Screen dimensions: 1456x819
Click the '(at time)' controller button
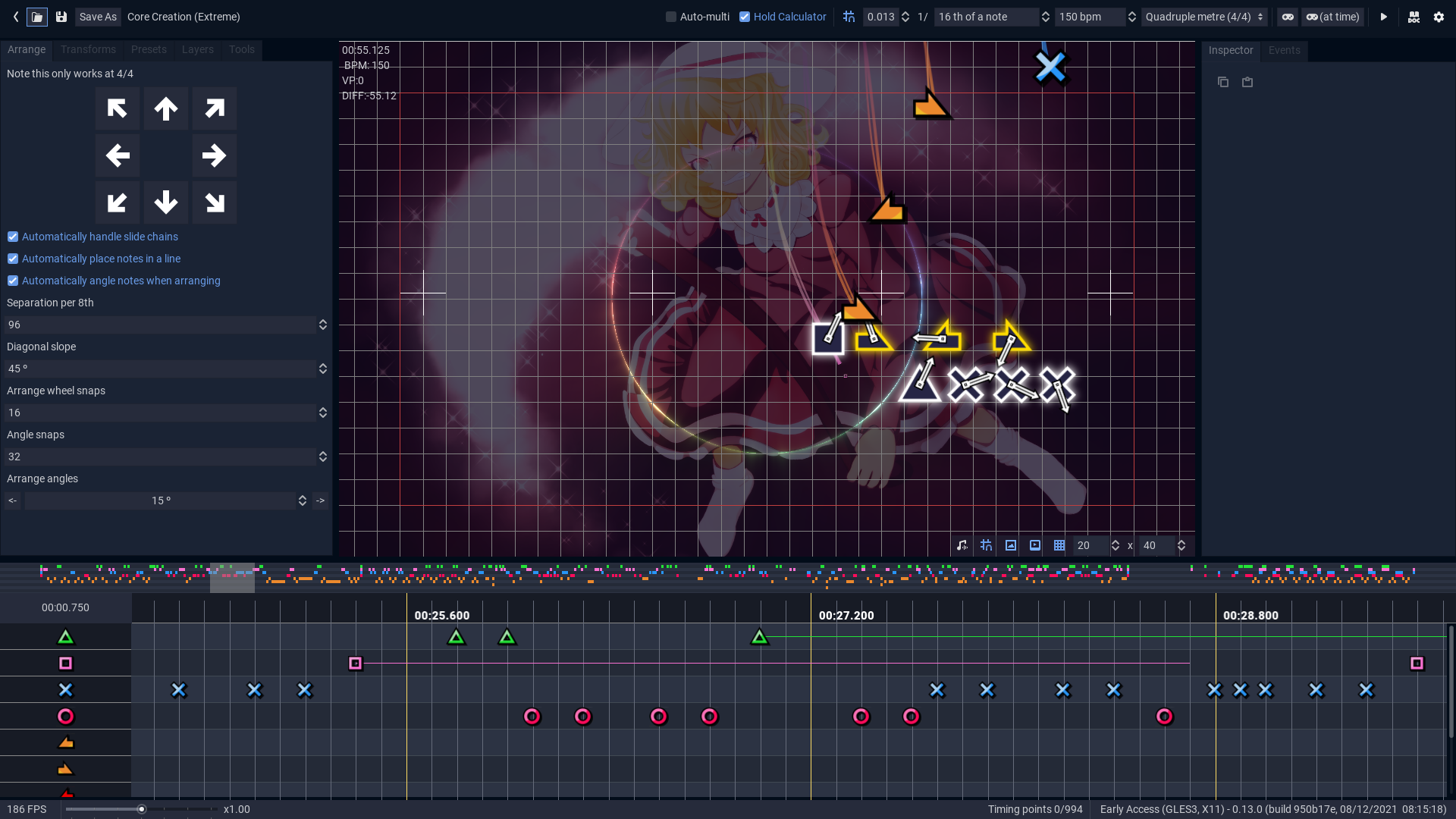tap(1332, 17)
